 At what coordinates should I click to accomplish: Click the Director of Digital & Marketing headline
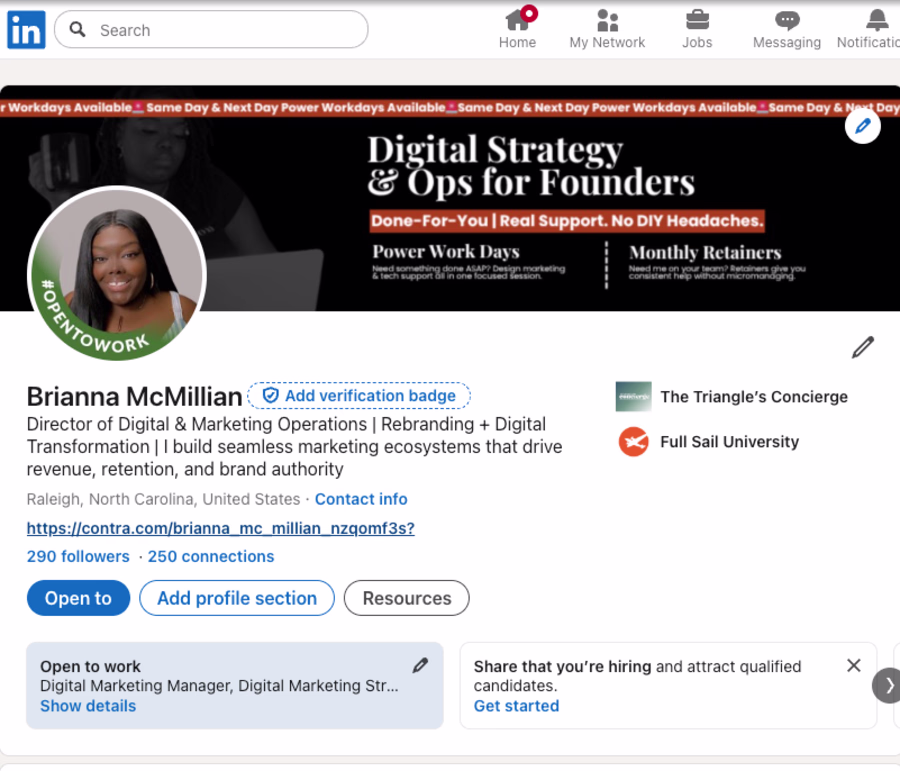[x=294, y=447]
